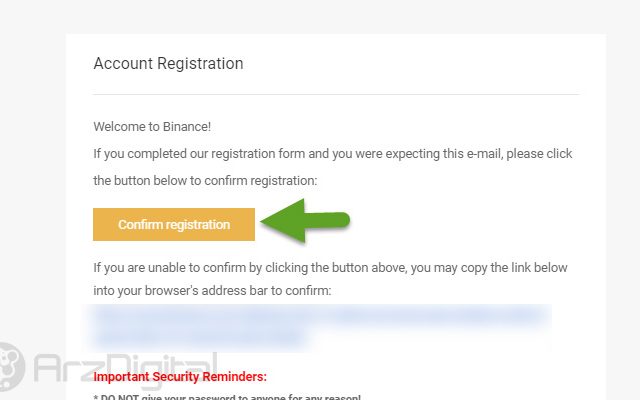The width and height of the screenshot is (640, 400).
Task: Click the line the button below to confirm registration
Action: (205, 180)
